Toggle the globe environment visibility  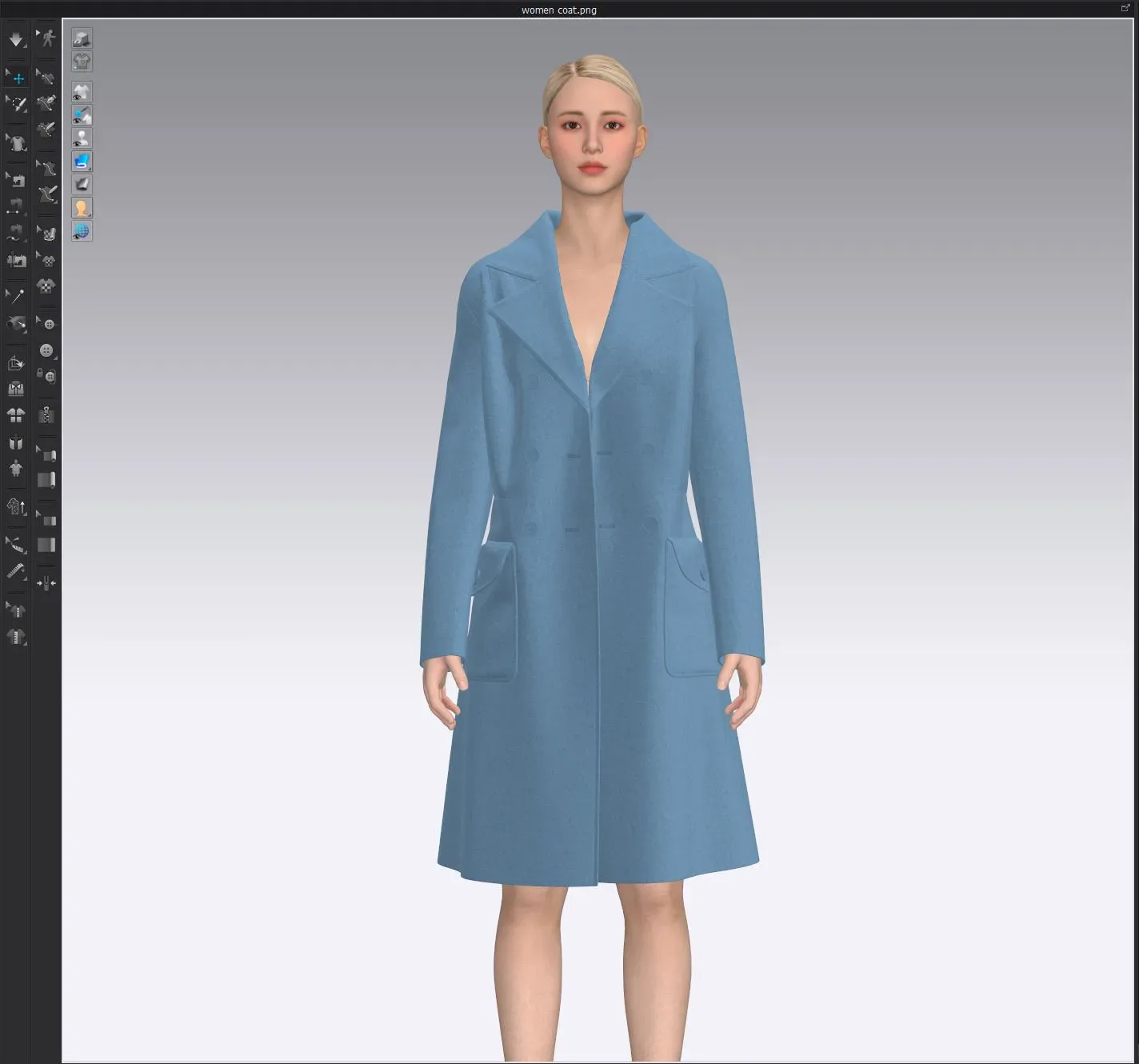pyautogui.click(x=82, y=232)
